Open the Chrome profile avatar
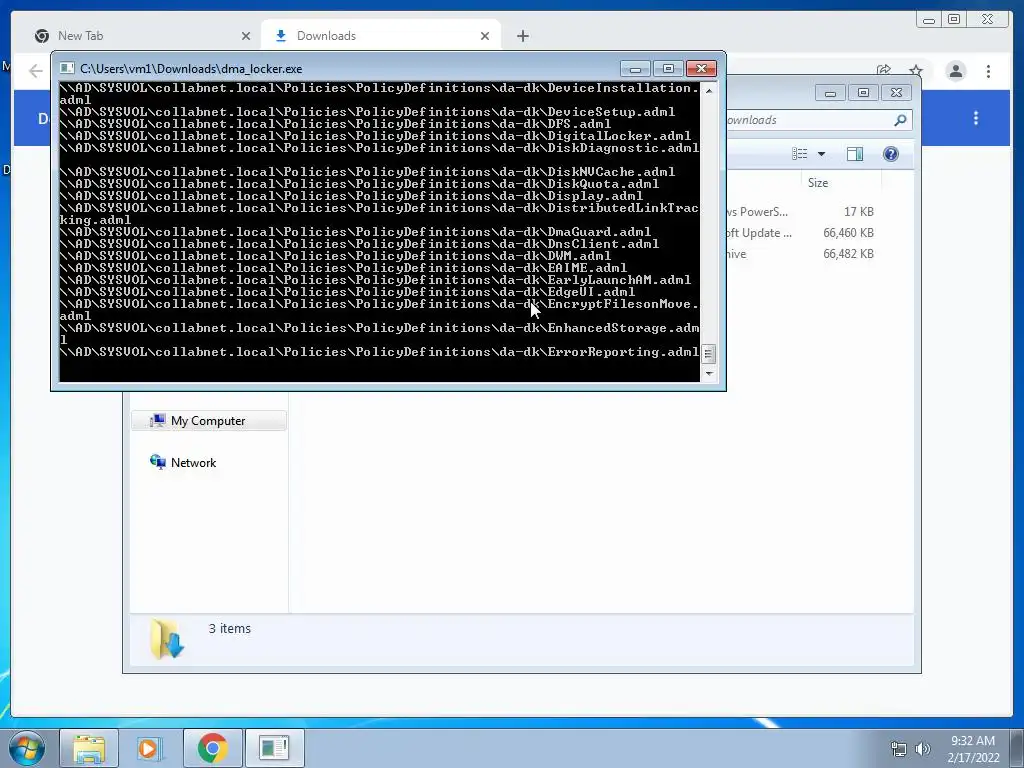The height and width of the screenshot is (768, 1024). coord(955,71)
